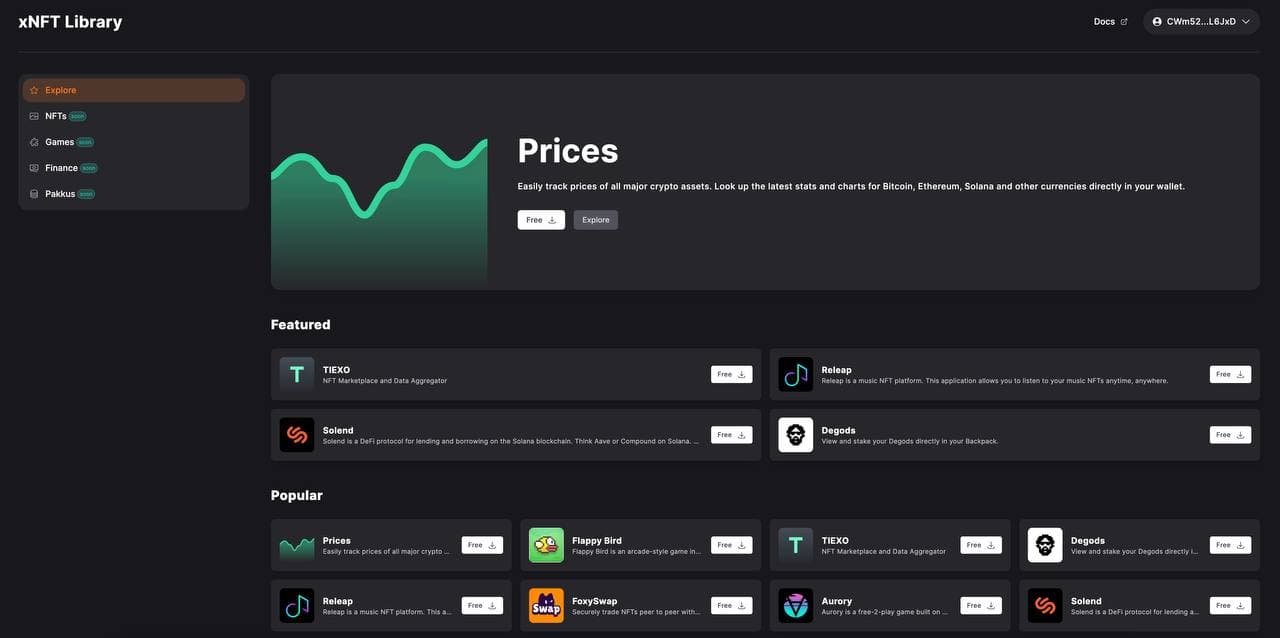The image size is (1280, 638).
Task: Click the Explore button in Prices banner
Action: [596, 220]
